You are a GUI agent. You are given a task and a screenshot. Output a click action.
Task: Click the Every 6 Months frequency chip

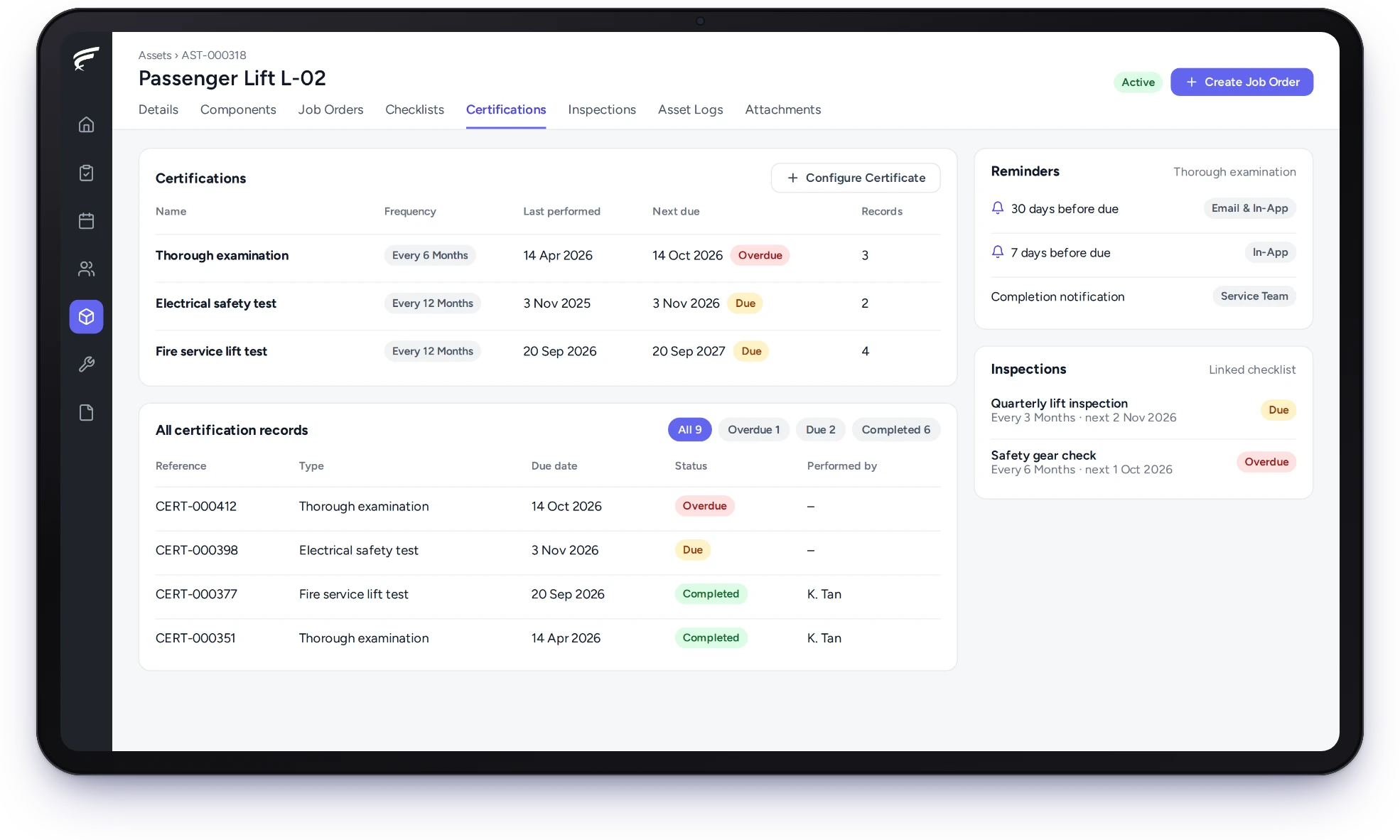click(x=430, y=255)
